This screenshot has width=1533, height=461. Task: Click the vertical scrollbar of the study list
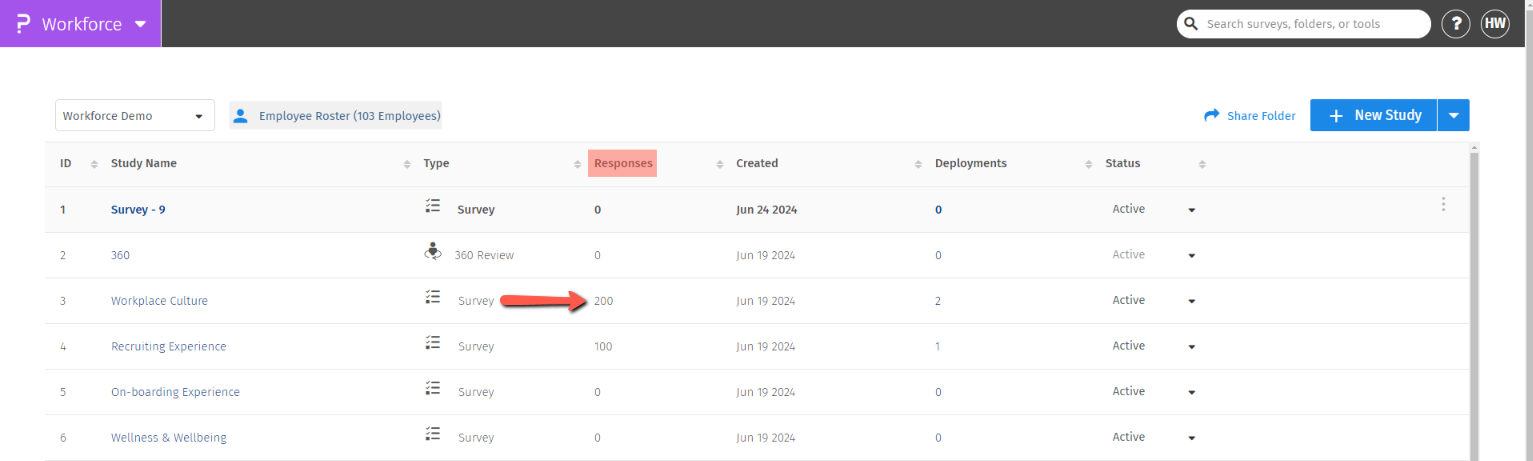pos(1475,300)
